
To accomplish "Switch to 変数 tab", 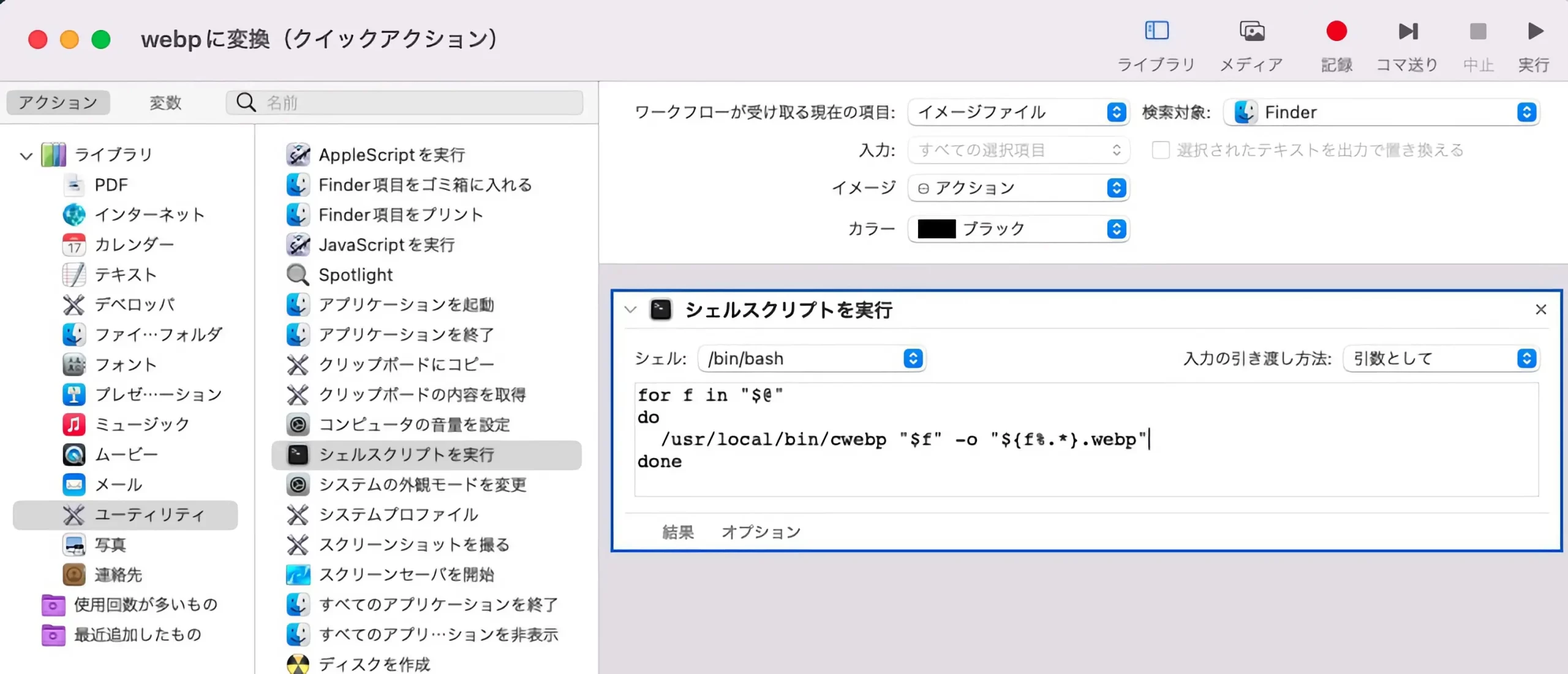I will 165,102.
